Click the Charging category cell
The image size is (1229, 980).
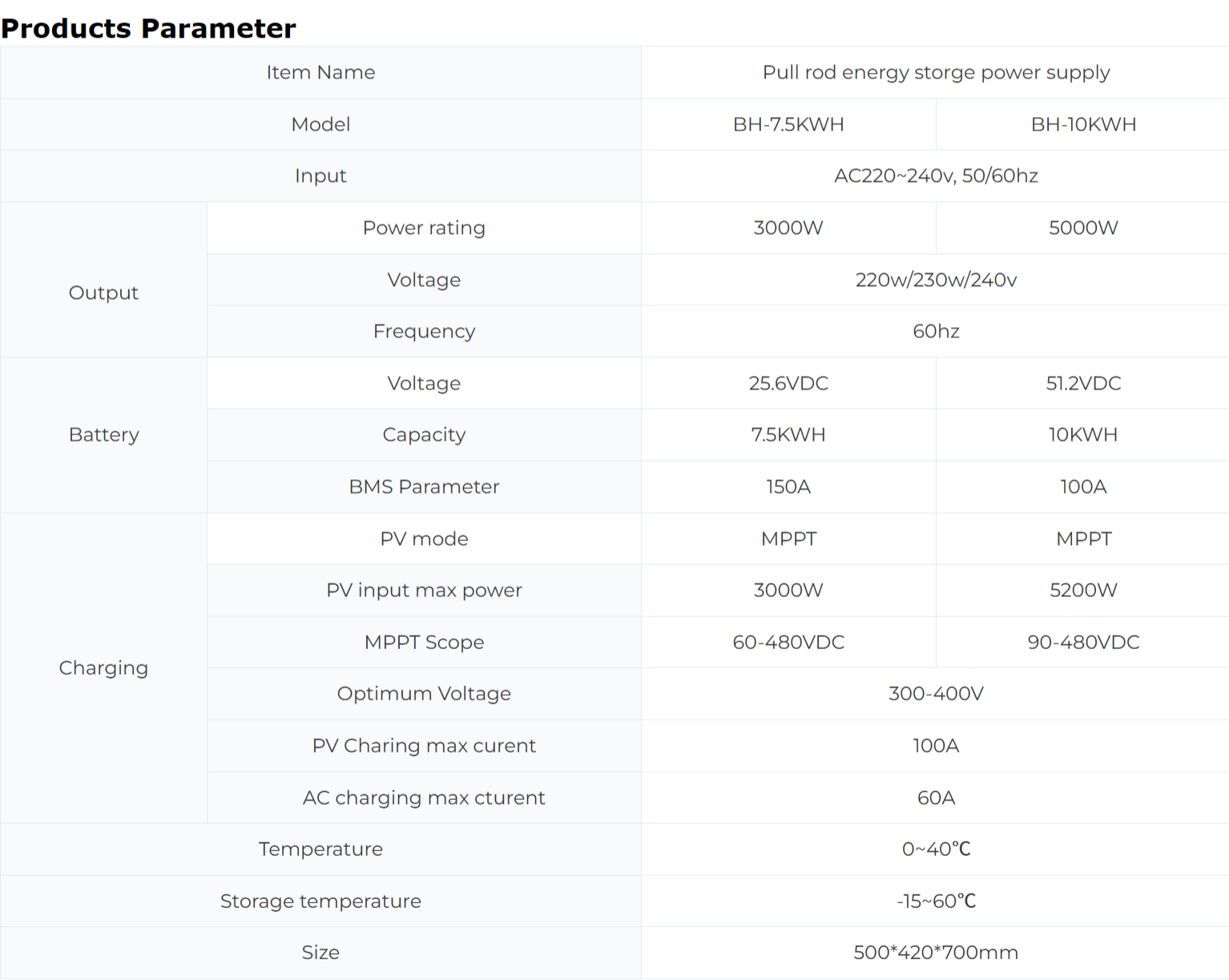103,667
